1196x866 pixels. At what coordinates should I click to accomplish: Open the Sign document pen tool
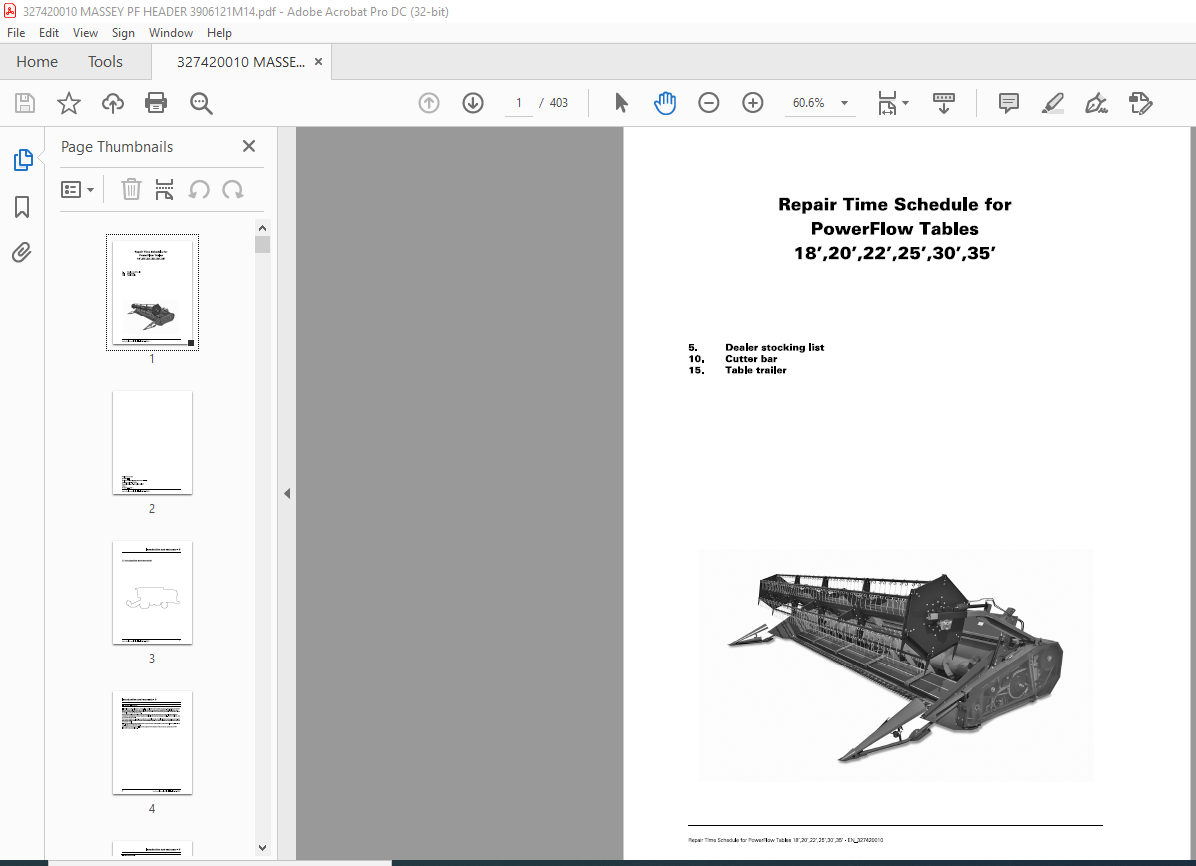(1096, 103)
